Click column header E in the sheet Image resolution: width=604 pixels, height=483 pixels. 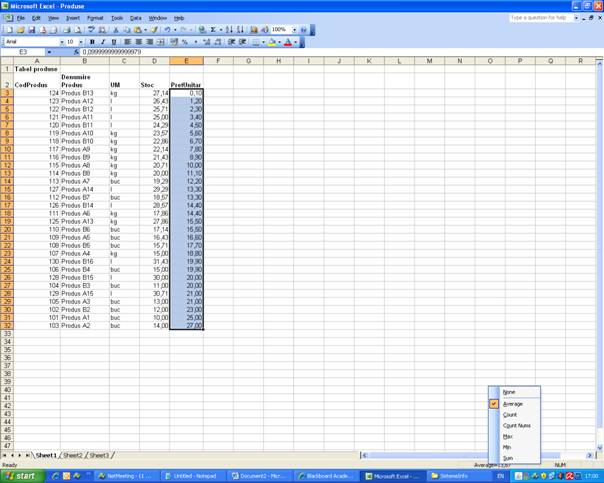point(186,61)
